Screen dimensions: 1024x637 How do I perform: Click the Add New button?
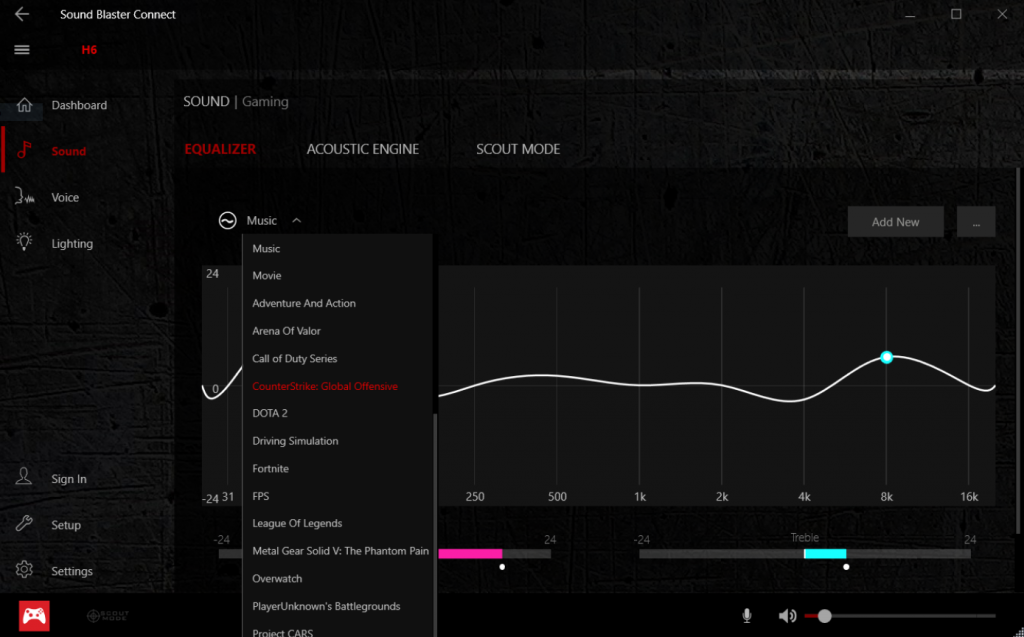(895, 222)
